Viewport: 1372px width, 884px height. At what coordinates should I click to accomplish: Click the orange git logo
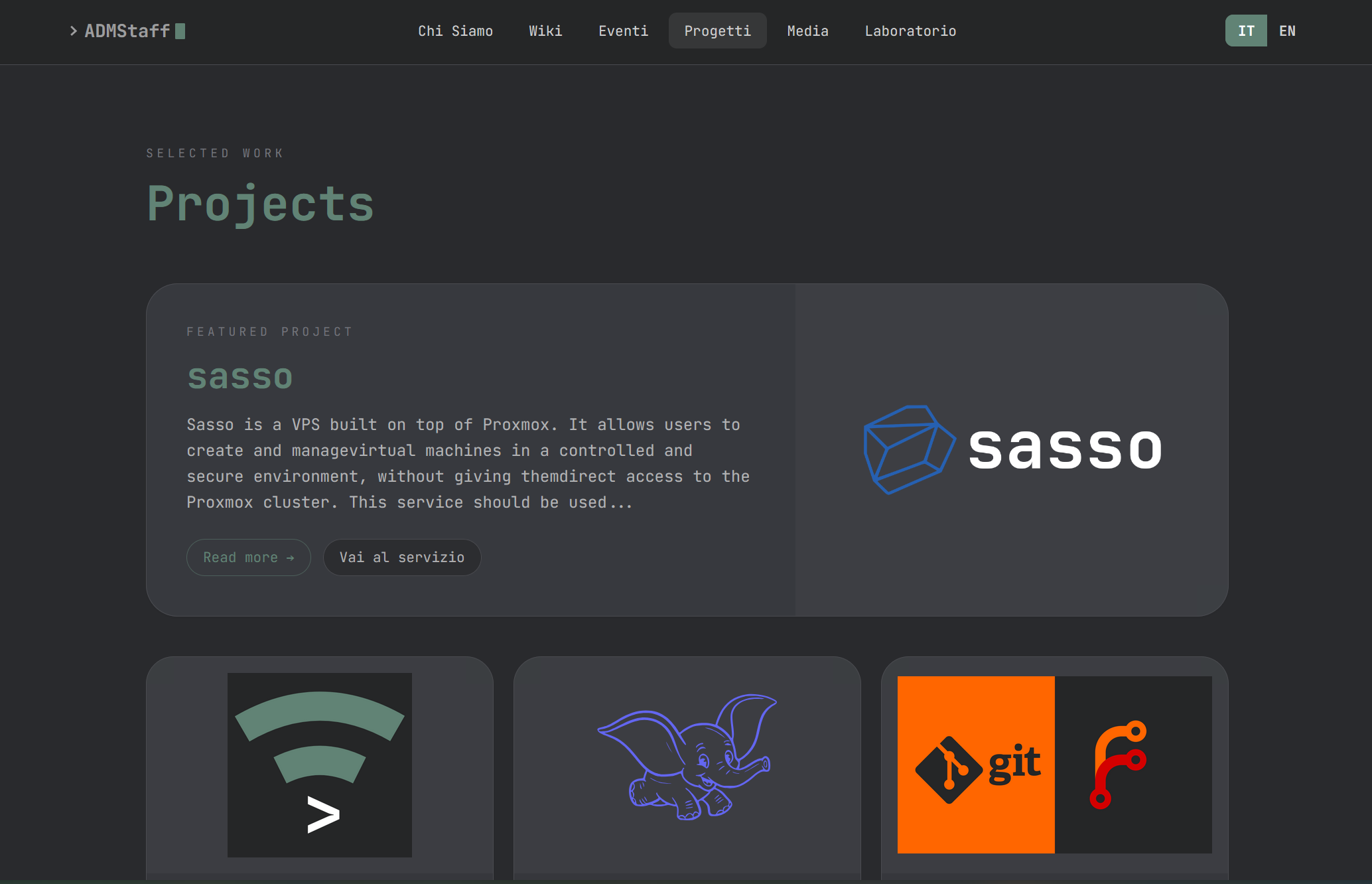(x=976, y=765)
